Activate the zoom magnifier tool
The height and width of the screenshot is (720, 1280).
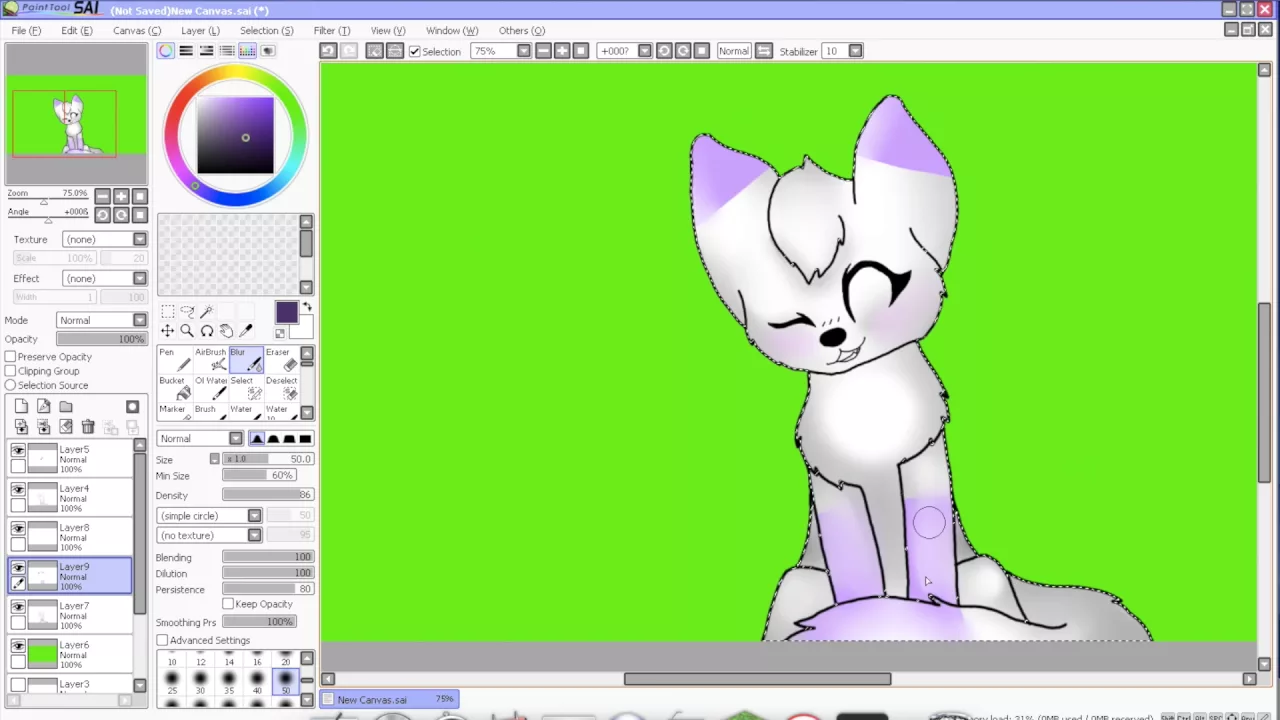click(x=187, y=331)
